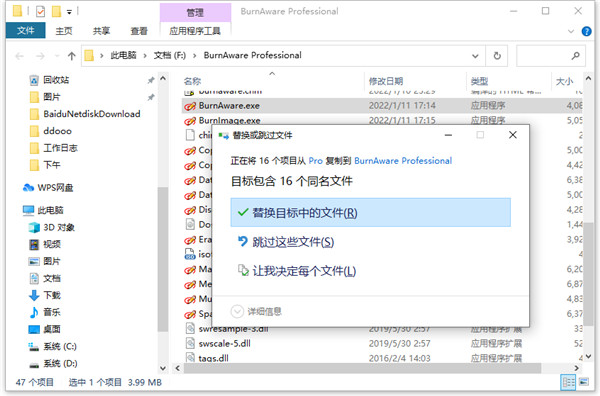Go up one folder level

(72, 56)
